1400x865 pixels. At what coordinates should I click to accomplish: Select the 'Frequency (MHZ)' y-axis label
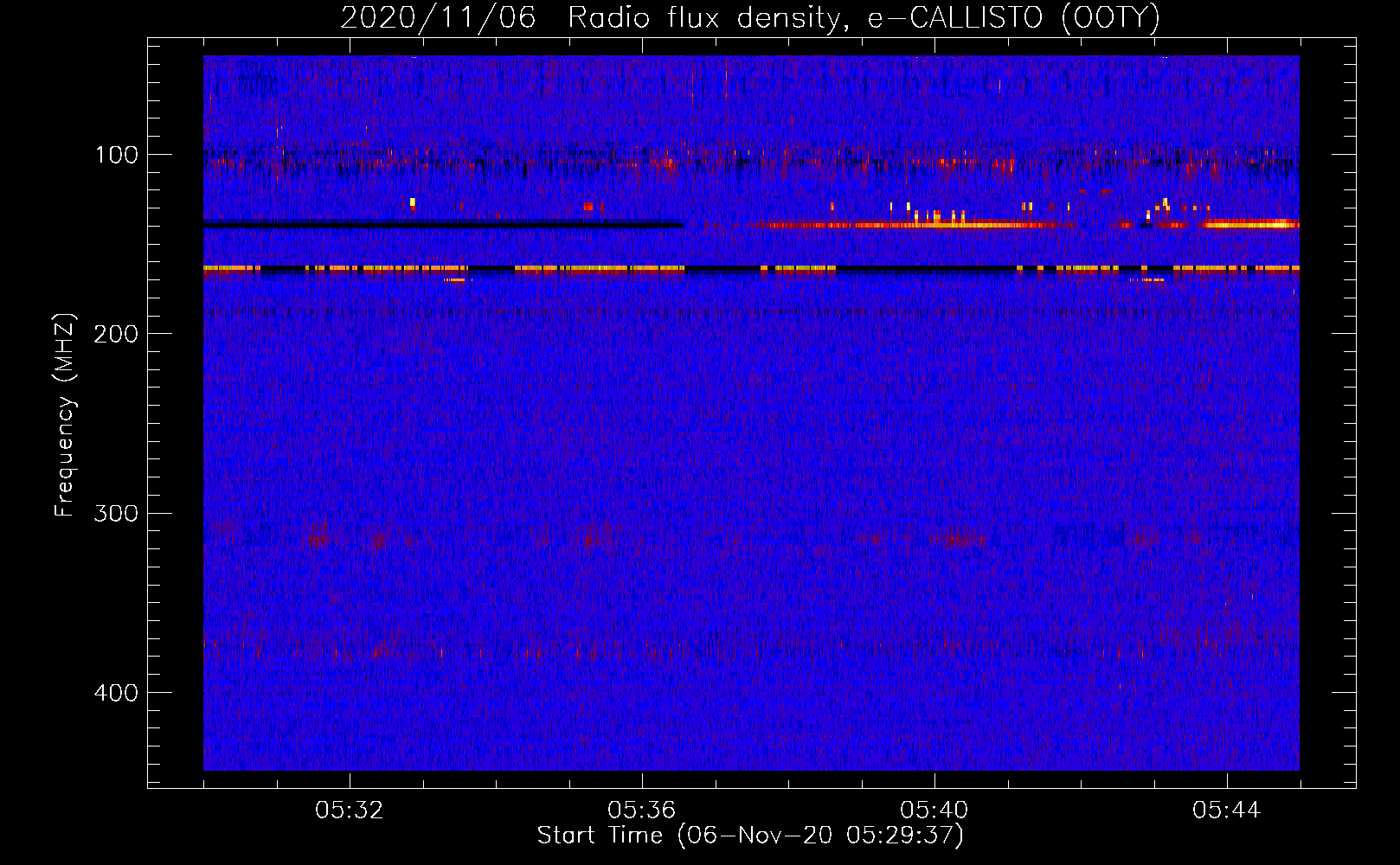tap(65, 415)
